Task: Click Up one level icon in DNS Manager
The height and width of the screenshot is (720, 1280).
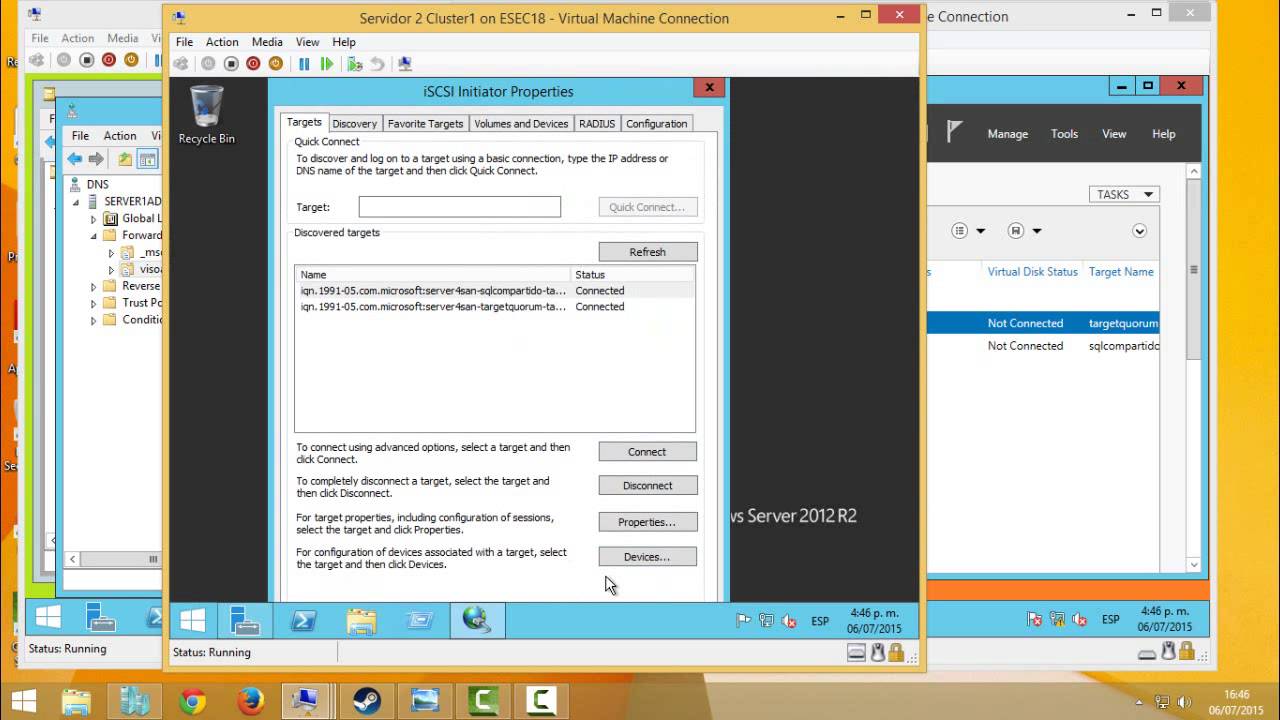Action: click(125, 159)
